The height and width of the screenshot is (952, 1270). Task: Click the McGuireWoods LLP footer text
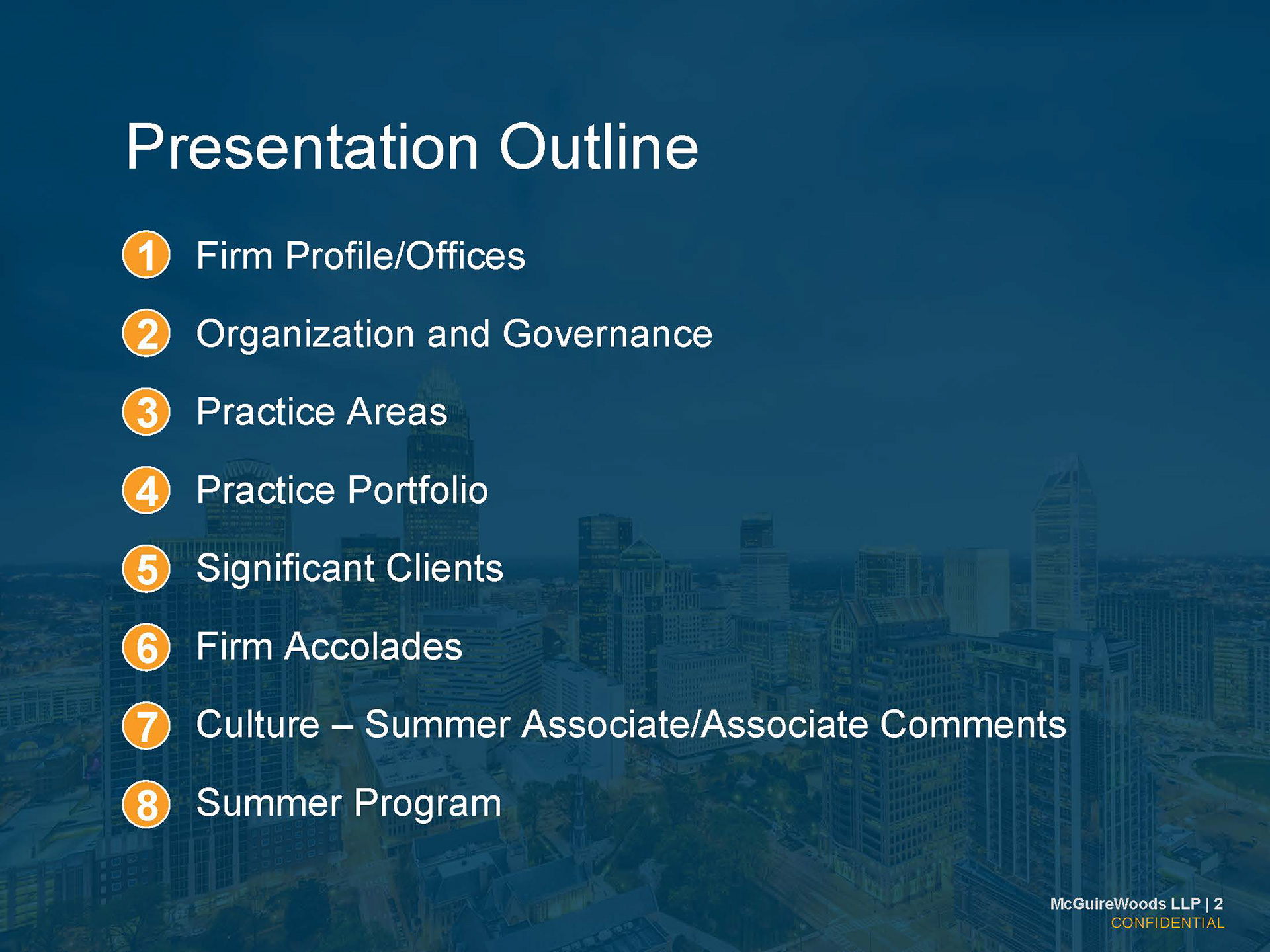[1124, 904]
